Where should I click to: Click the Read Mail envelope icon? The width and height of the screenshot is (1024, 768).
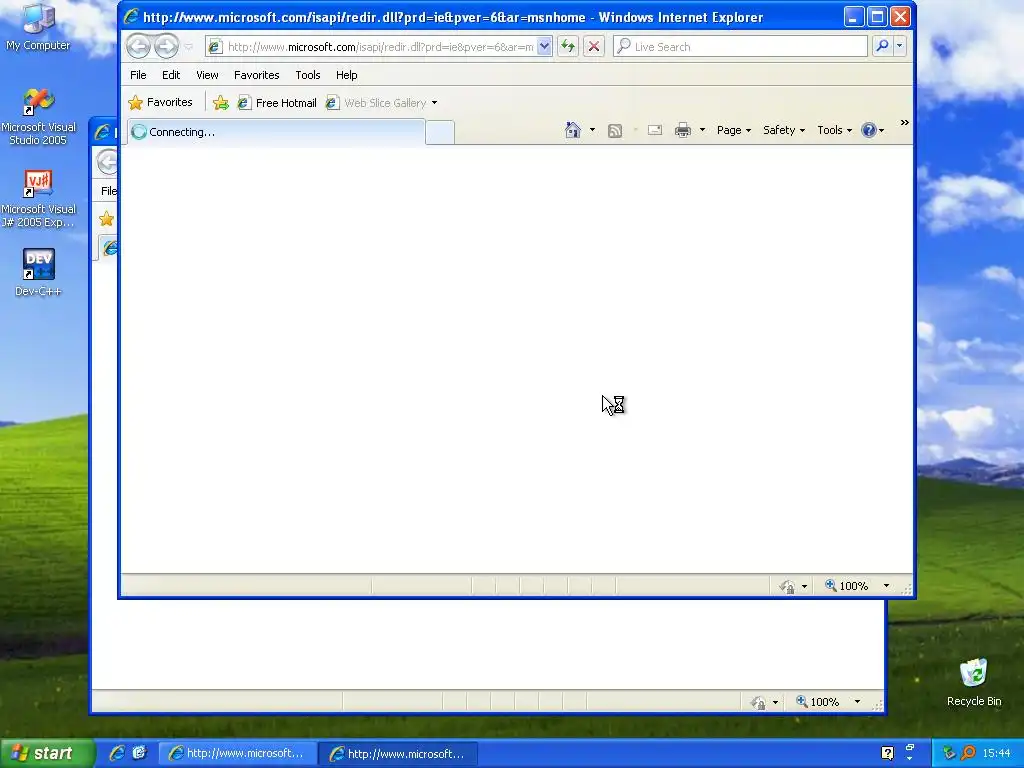pyautogui.click(x=655, y=131)
